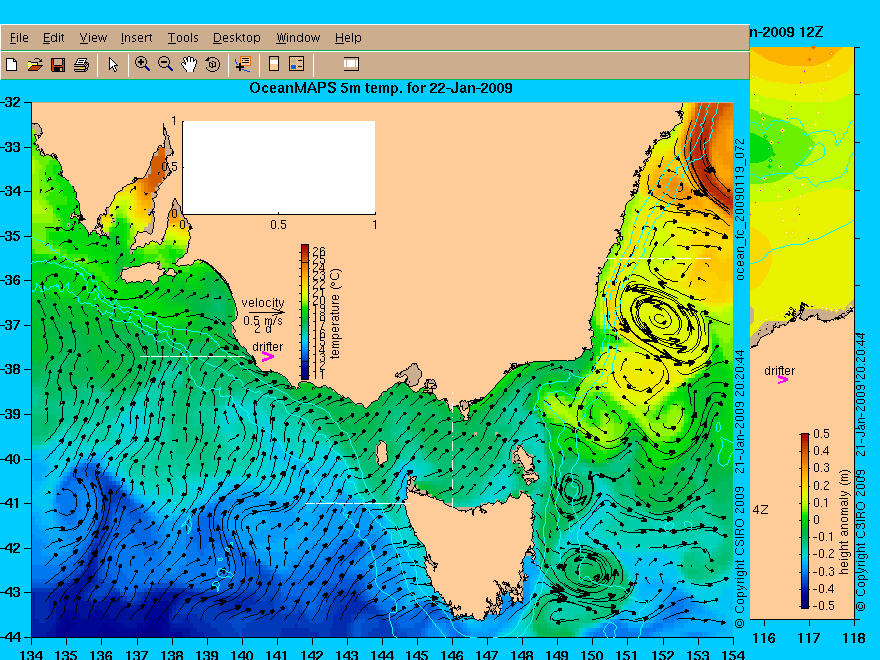Open the Tools menu
The image size is (880, 660).
[183, 38]
